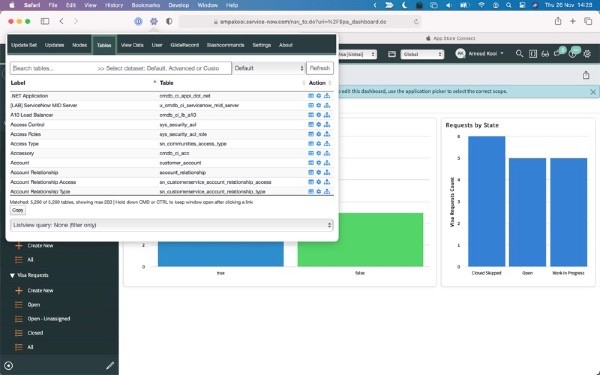Open Listview query dropdown

(x=172, y=225)
